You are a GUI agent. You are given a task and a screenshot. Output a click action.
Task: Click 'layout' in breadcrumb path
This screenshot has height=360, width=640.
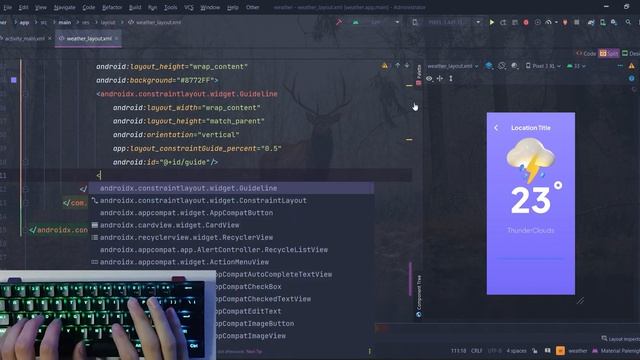click(108, 22)
